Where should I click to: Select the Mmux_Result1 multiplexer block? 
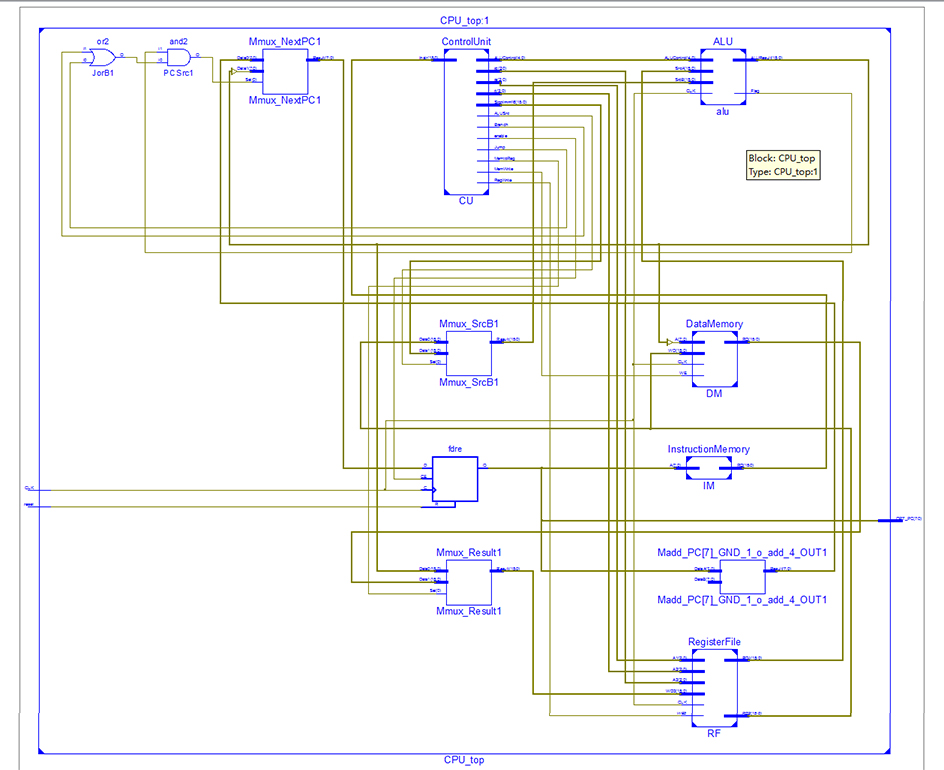[x=469, y=582]
